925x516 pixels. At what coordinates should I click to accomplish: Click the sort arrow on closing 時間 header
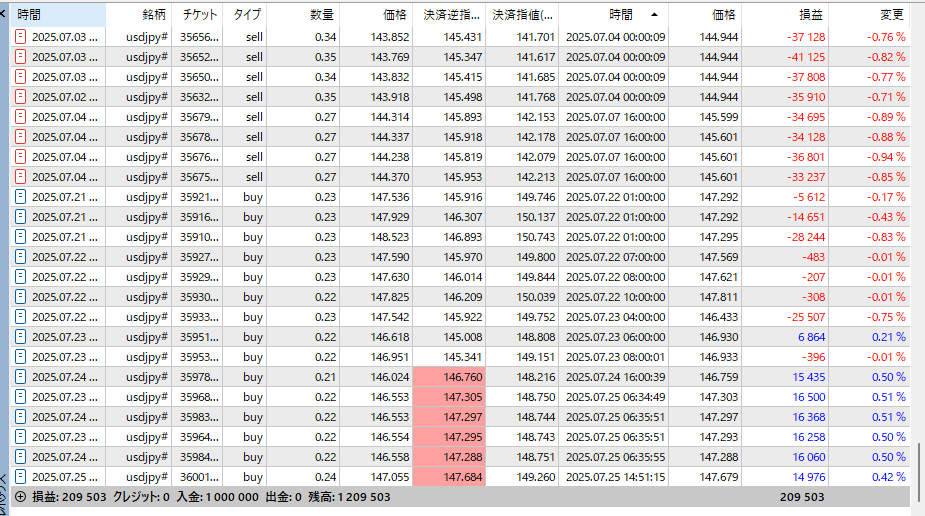click(654, 15)
